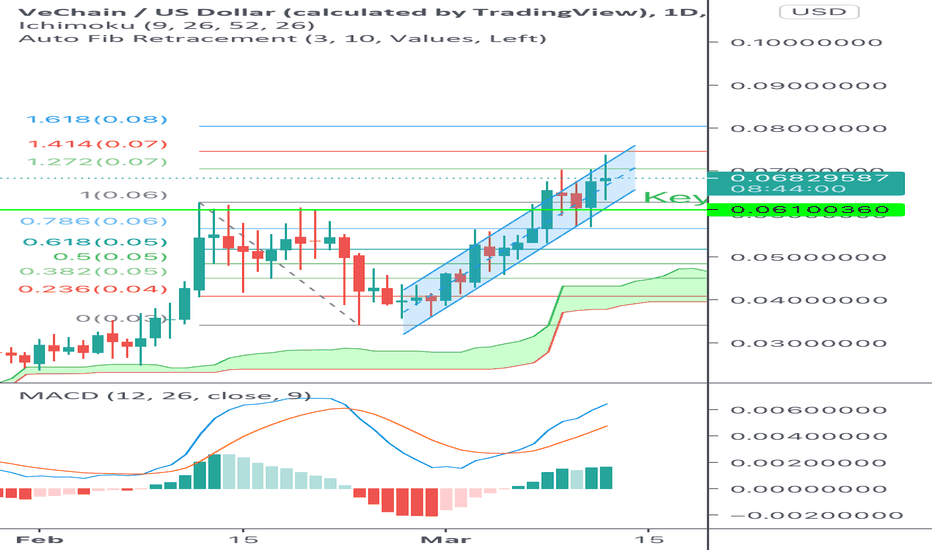Click the MACD (12, 26, close, 9) label
Screen dimensions: 932x550
point(165,395)
